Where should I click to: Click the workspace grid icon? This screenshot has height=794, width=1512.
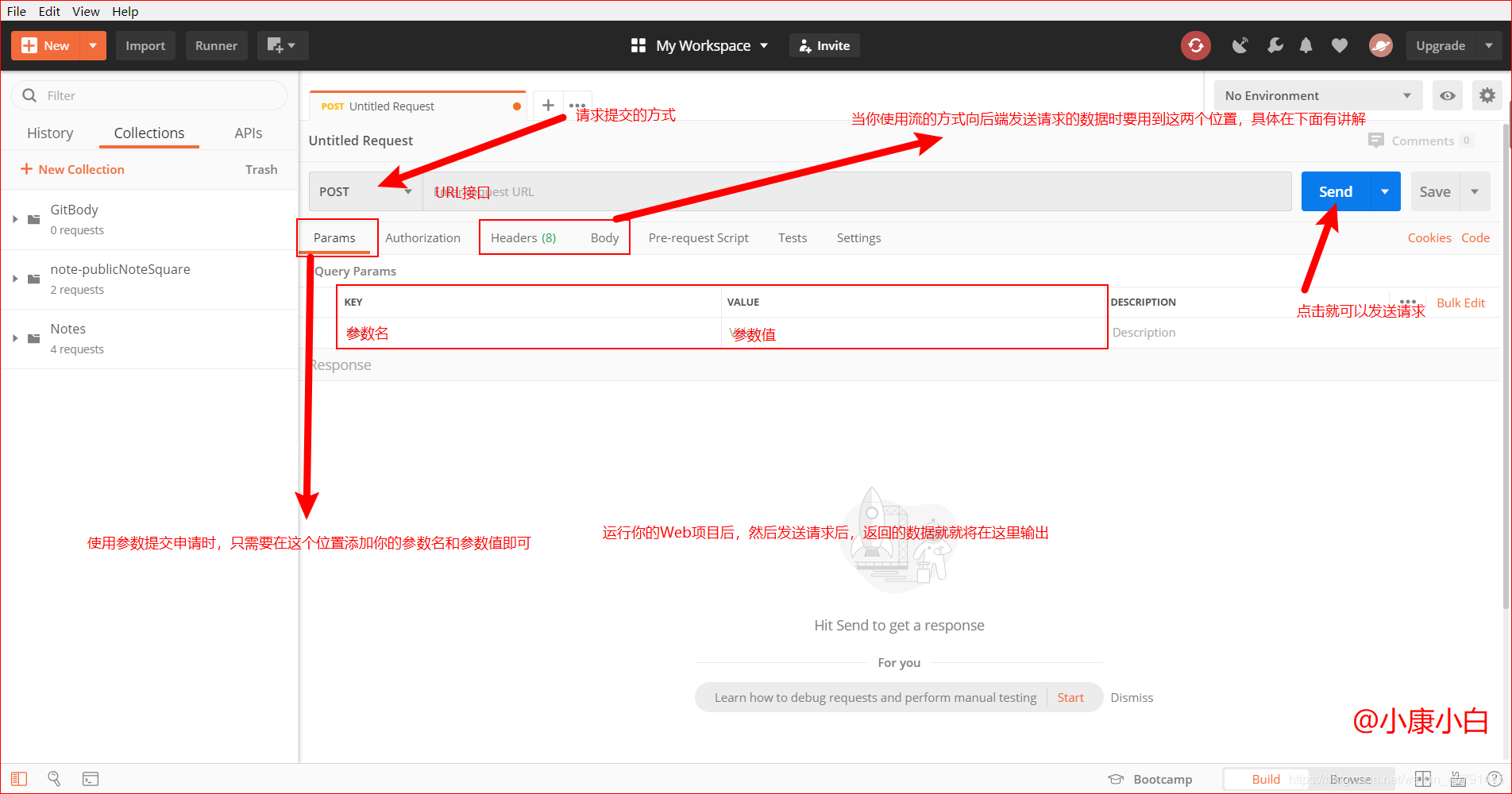[638, 46]
